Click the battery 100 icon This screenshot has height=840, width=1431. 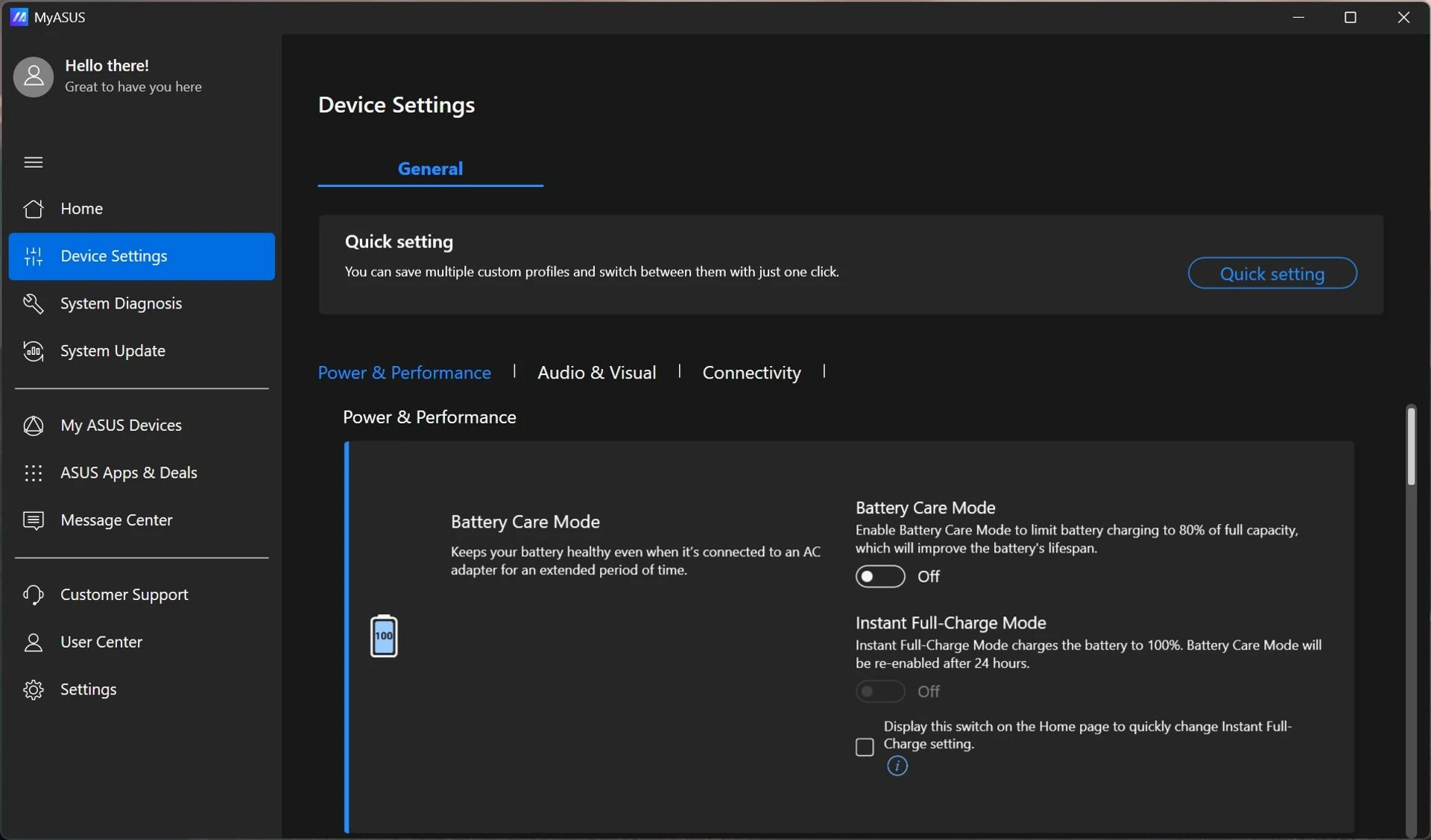[384, 636]
